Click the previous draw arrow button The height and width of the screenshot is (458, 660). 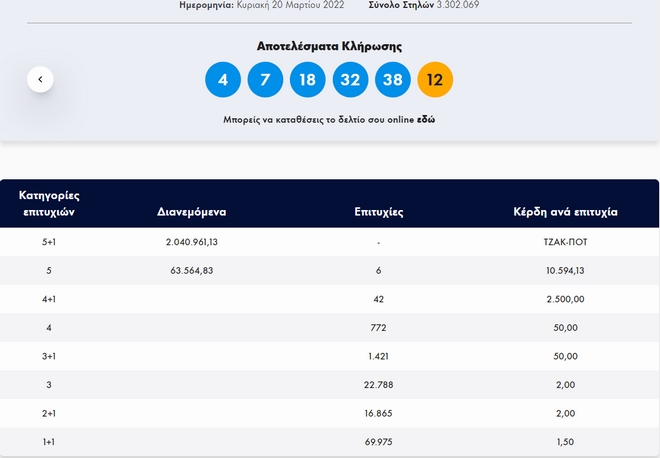[x=40, y=79]
